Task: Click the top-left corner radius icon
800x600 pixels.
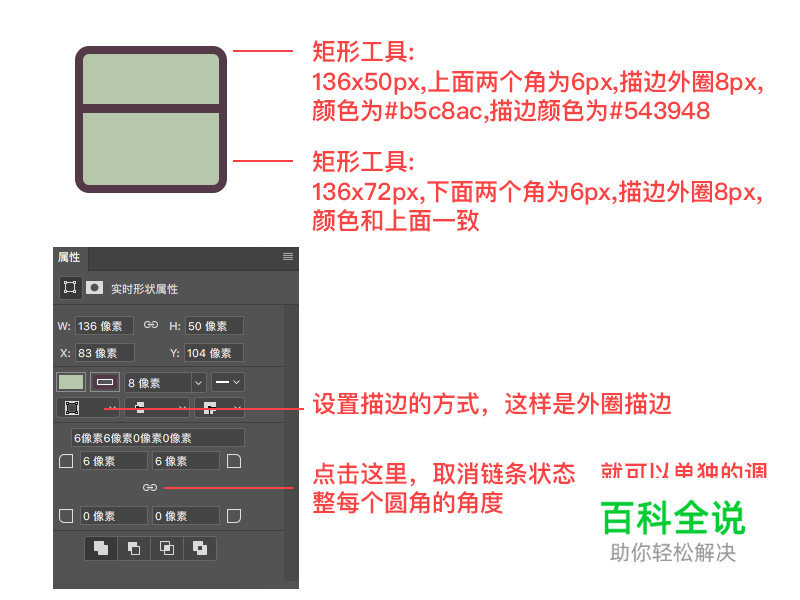Action: click(x=67, y=461)
